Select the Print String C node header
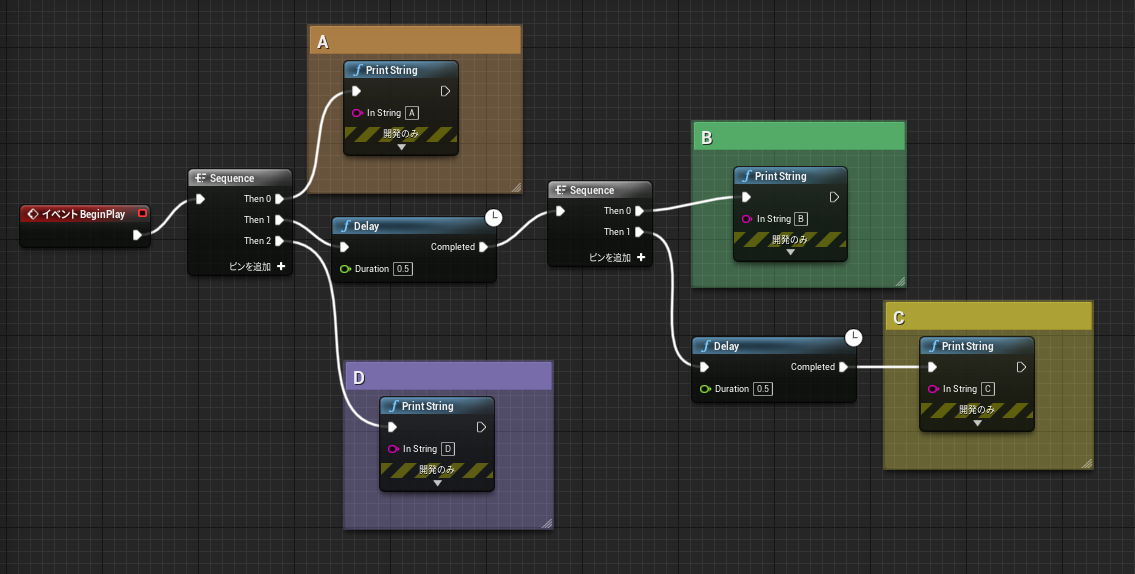The height and width of the screenshot is (574, 1135). point(976,346)
